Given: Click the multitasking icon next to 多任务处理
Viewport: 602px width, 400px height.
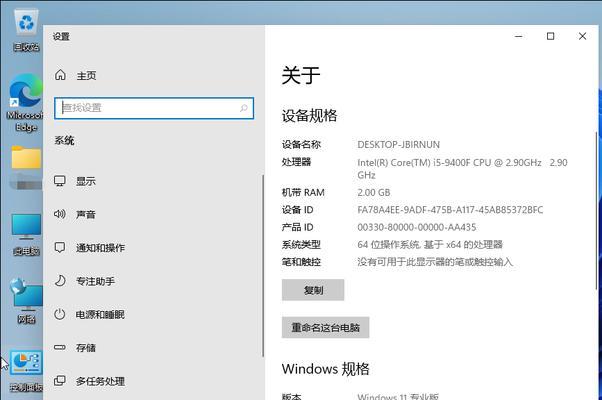Looking at the screenshot, I should point(60,381).
